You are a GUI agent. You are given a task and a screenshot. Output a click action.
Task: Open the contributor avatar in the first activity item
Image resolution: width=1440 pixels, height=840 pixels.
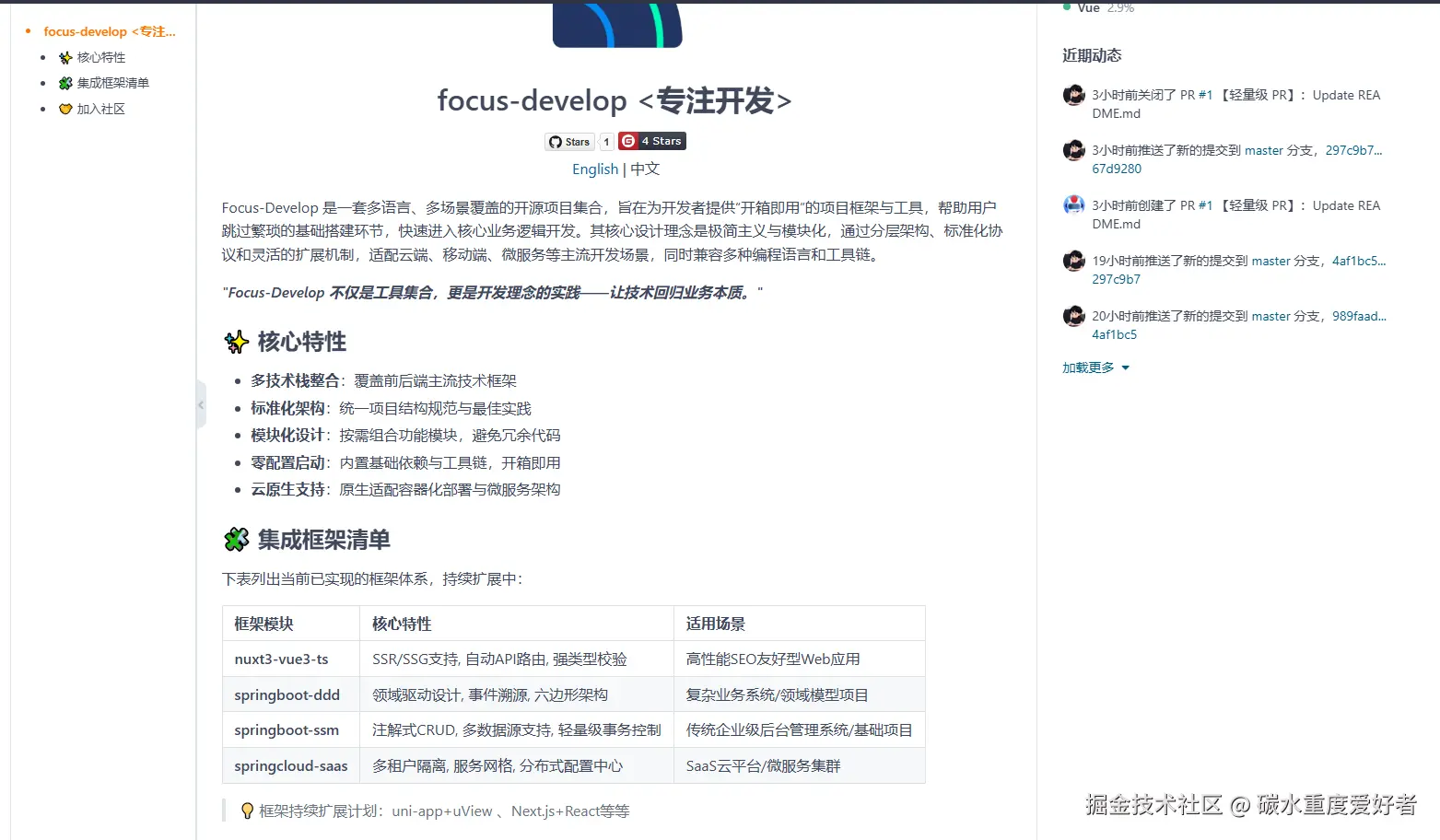(1072, 95)
